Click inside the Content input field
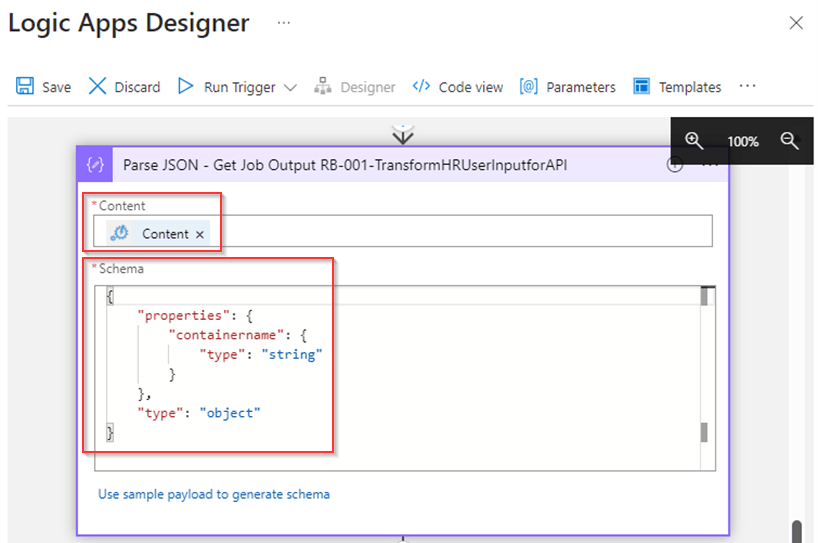This screenshot has width=818, height=543. [460, 232]
